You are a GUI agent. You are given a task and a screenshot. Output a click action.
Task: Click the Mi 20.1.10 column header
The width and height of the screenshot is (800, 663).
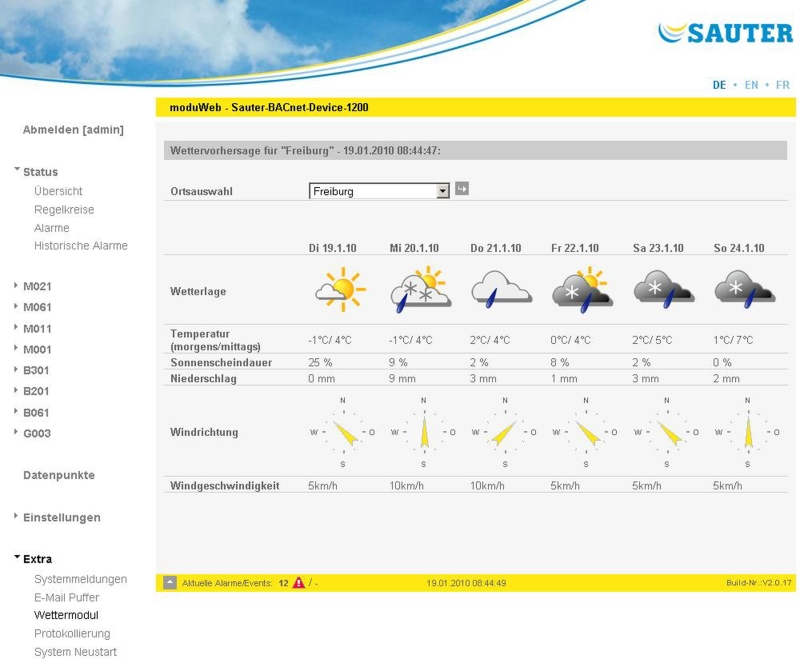(x=414, y=248)
